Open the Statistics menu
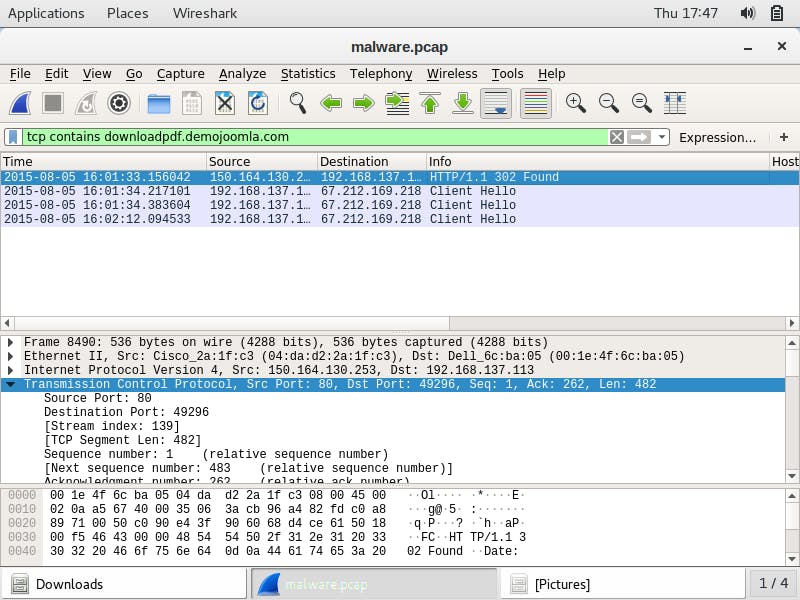Image resolution: width=800 pixels, height=600 pixels. click(308, 74)
